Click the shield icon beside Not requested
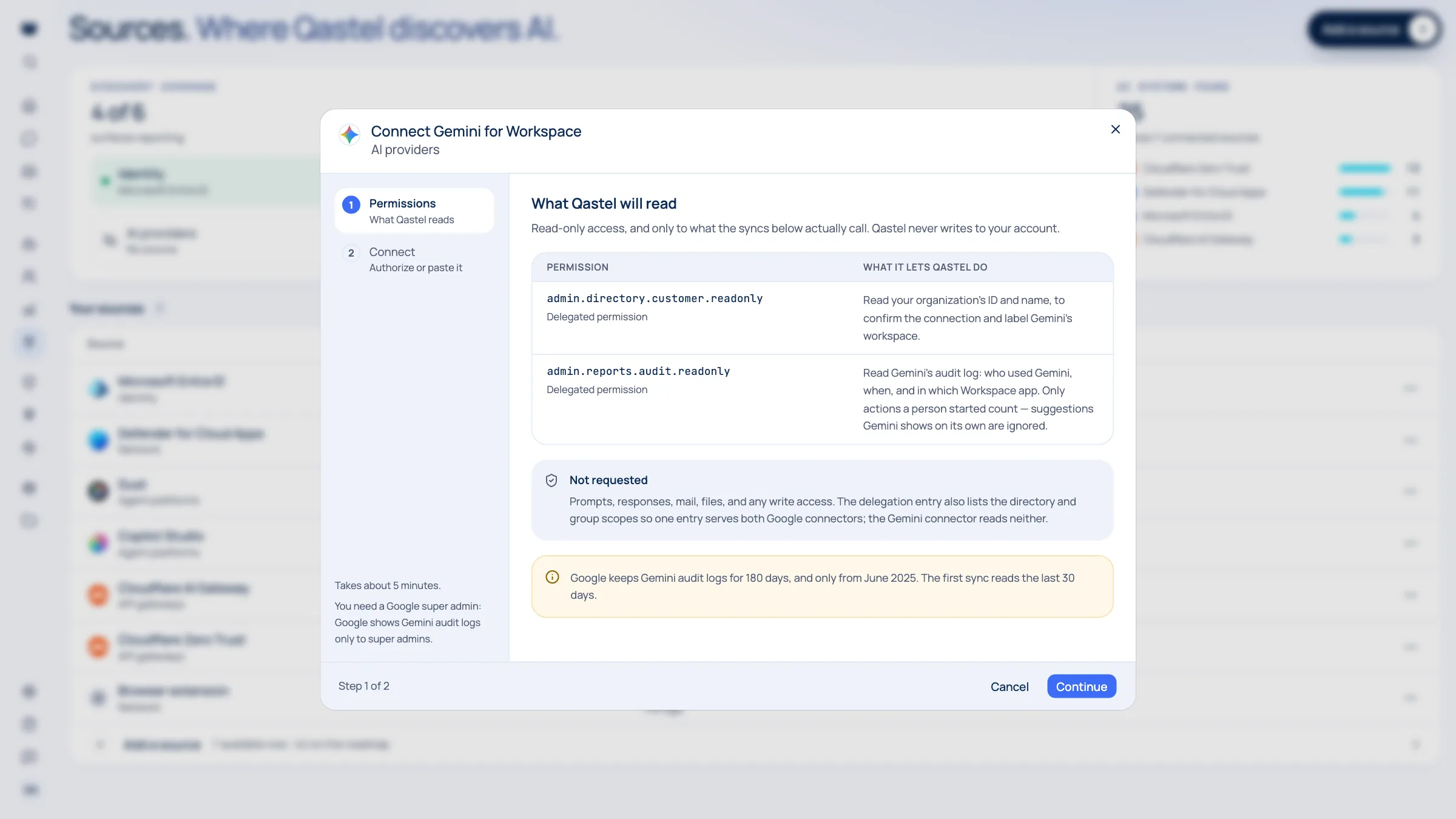The width and height of the screenshot is (1456, 819). [x=551, y=480]
